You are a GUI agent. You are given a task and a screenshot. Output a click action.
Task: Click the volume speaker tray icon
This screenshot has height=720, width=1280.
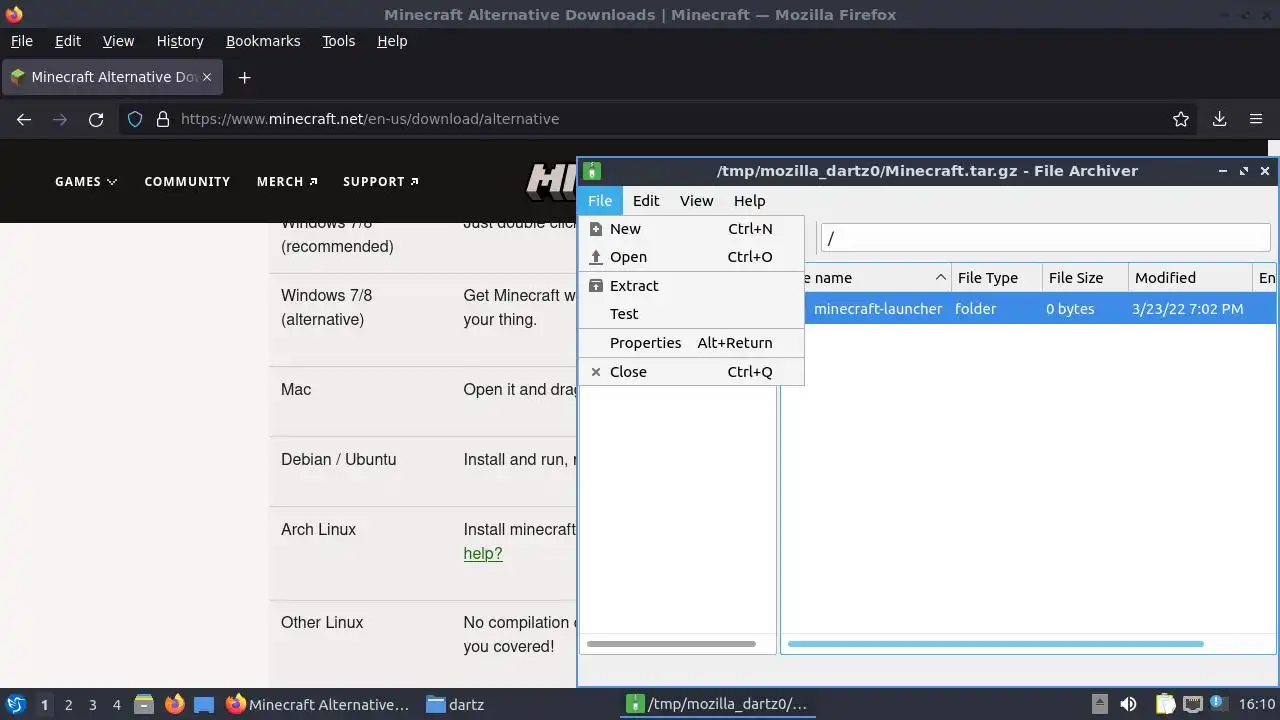pyautogui.click(x=1128, y=705)
